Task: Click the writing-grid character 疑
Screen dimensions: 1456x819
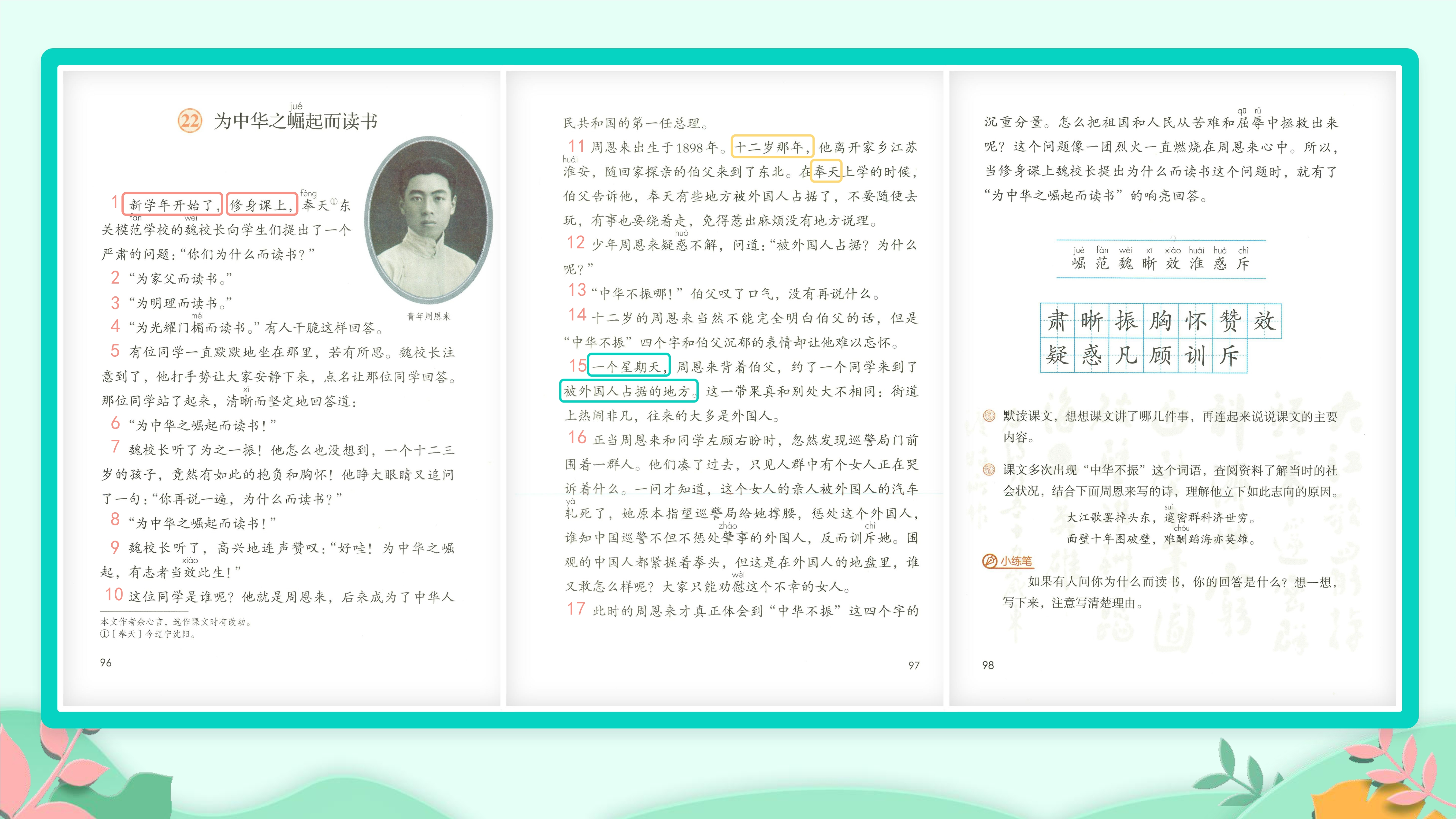Action: [x=1058, y=356]
